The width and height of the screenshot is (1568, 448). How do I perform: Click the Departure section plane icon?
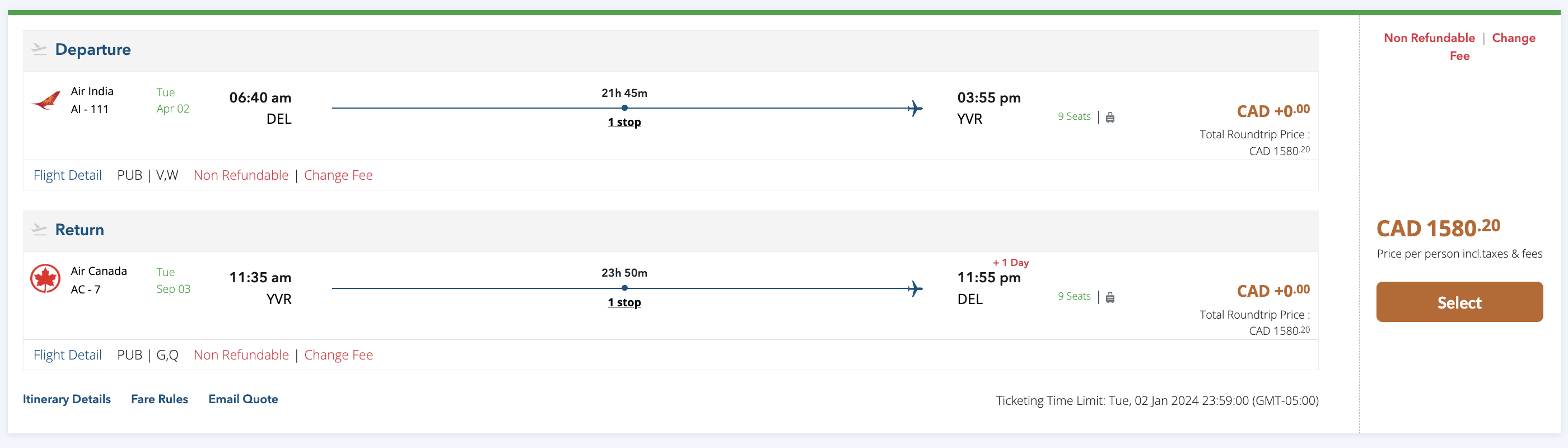click(39, 49)
